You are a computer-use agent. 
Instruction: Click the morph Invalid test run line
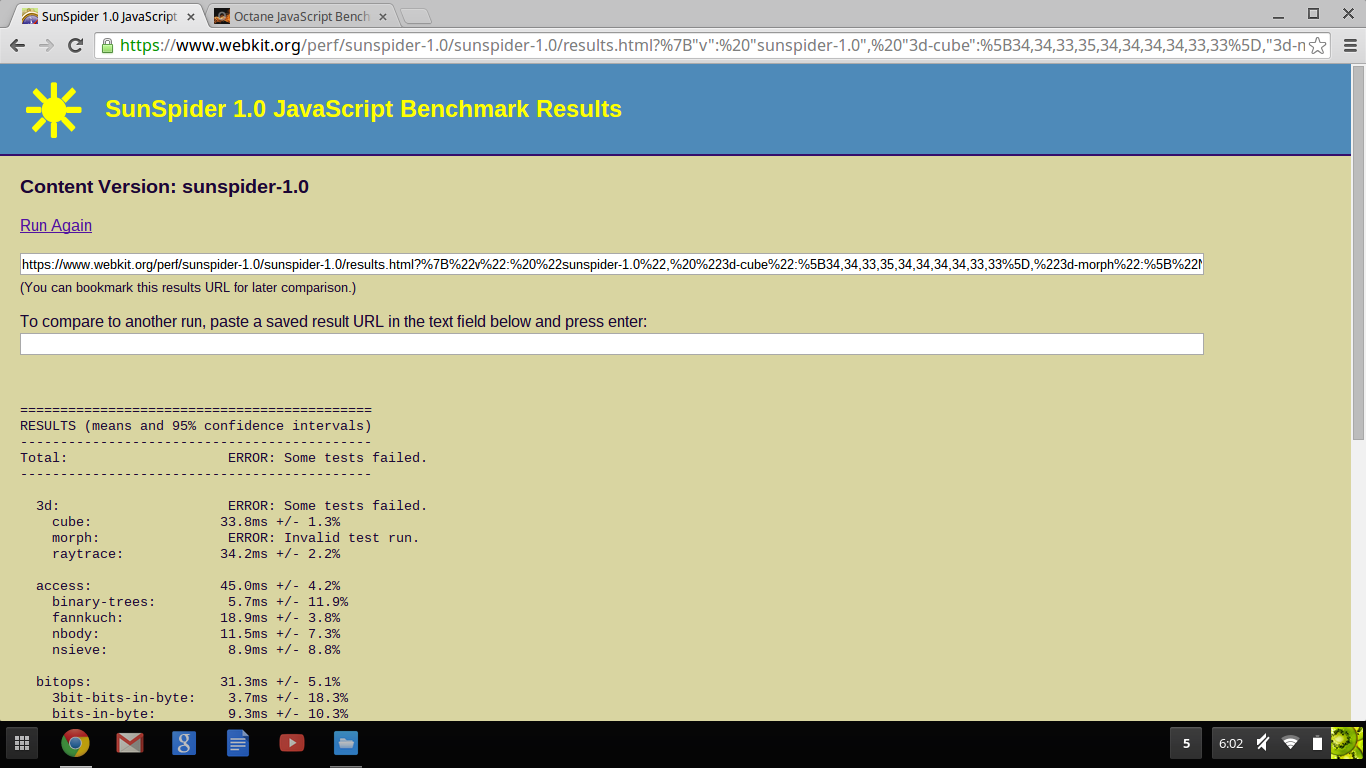236,538
